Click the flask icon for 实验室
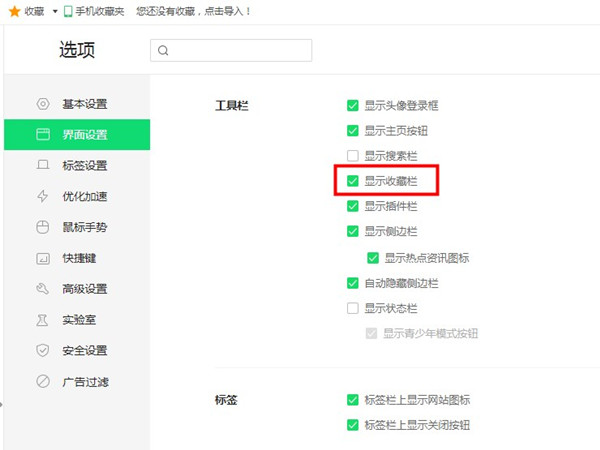The image size is (600, 450). [x=43, y=320]
